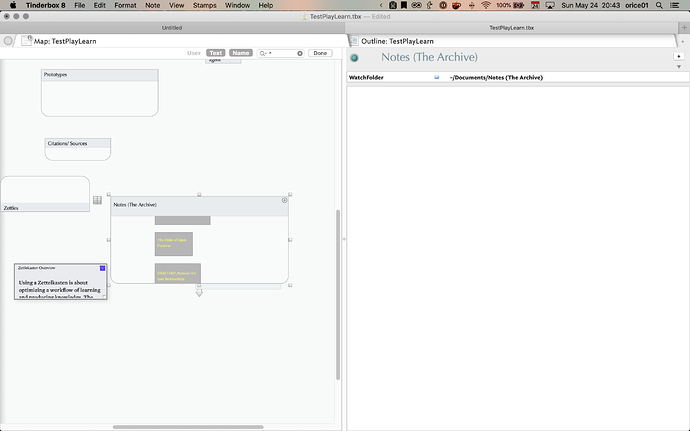Viewport: 690px width, 431px height.
Task: Click the small plus beside the Outline tab
Action: tap(683, 41)
